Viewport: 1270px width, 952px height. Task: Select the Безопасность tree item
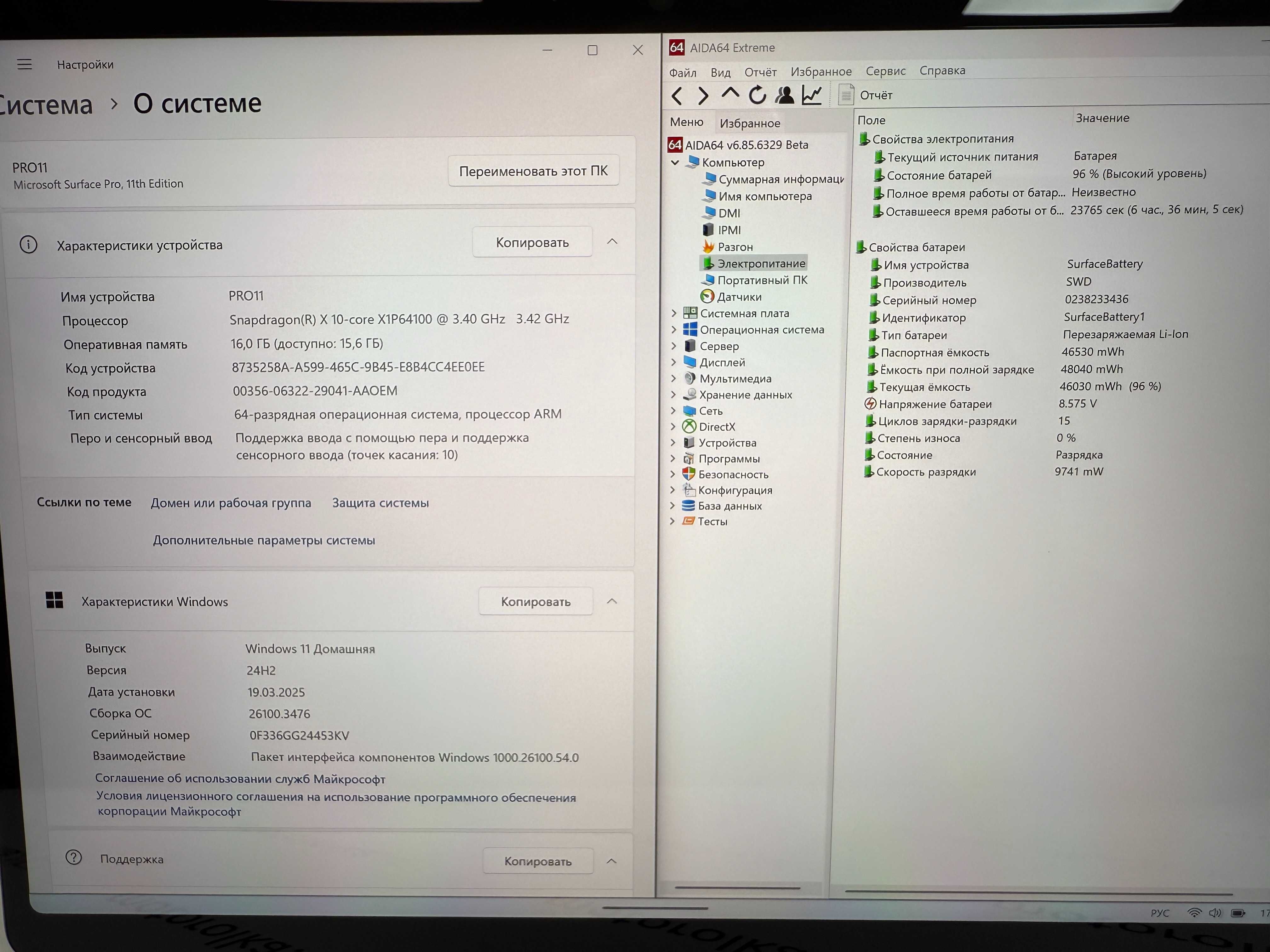coord(725,474)
